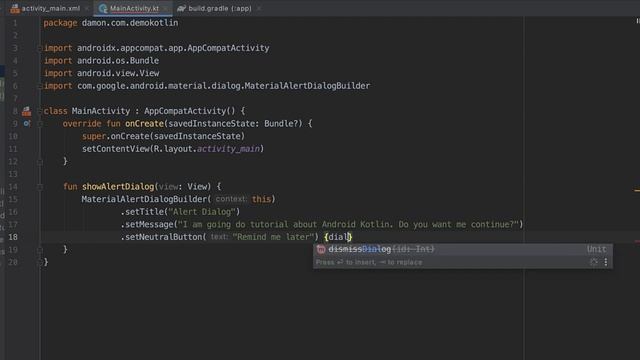Image resolution: width=640 pixels, height=360 pixels.
Task: Click the Gradle elephant icon on build.gradle tab
Action: tap(181, 8)
